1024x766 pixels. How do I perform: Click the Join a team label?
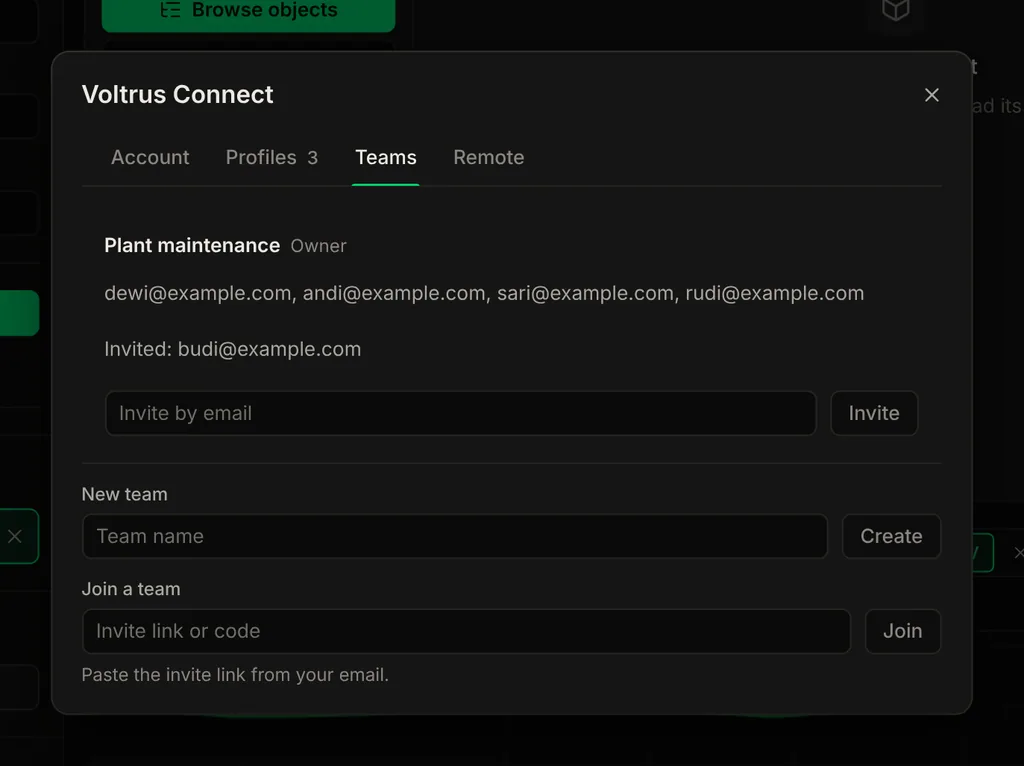(131, 589)
